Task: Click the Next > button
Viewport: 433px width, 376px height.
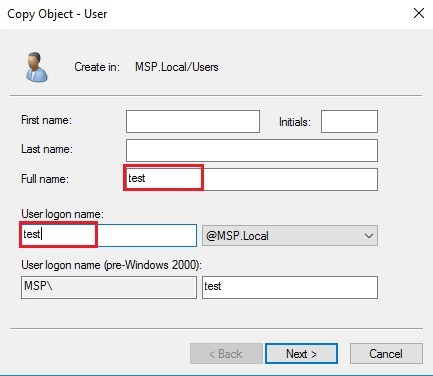Action: tap(301, 354)
